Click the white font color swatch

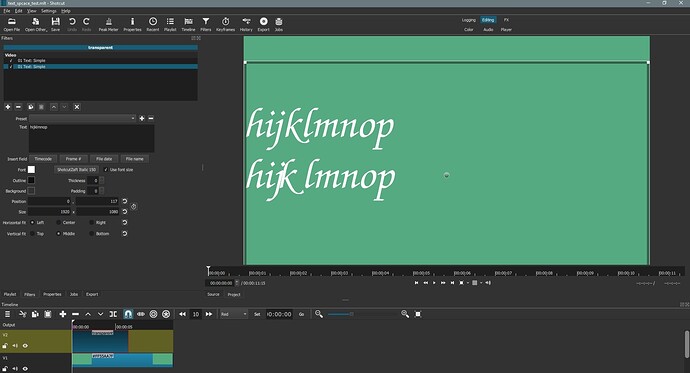31,169
